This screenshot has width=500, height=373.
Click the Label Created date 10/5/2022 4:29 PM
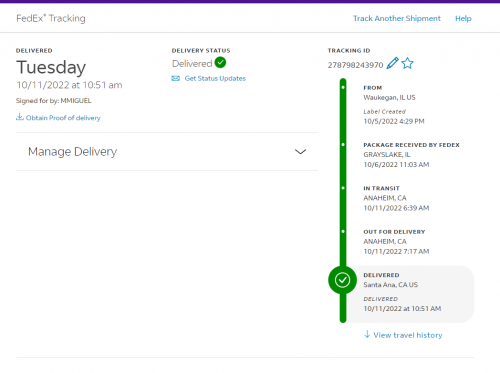pyautogui.click(x=394, y=121)
